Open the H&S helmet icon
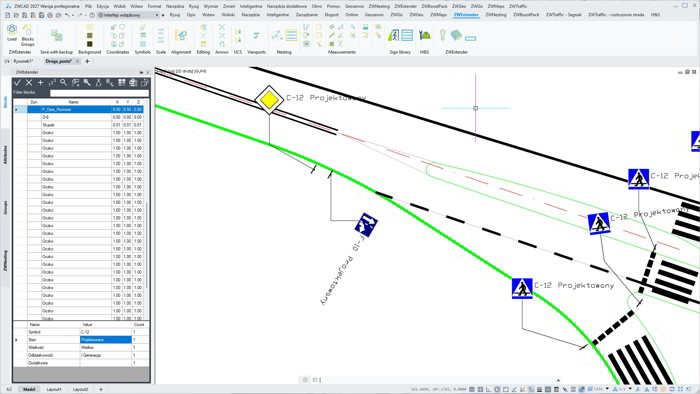The image size is (700, 394). tap(425, 35)
